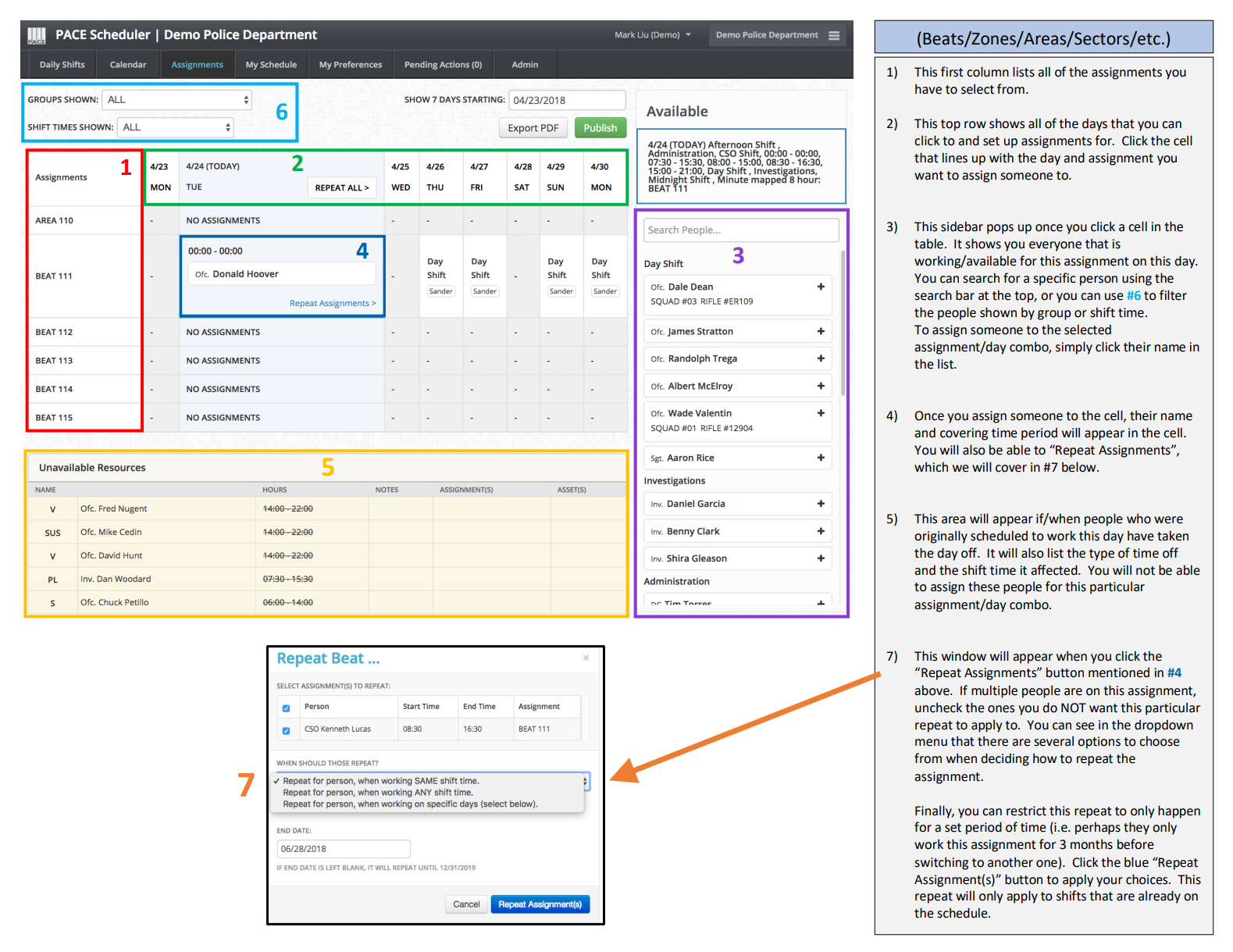Click the BEAT 114 assignment row label
Image resolution: width=1233 pixels, height=952 pixels.
coord(54,390)
